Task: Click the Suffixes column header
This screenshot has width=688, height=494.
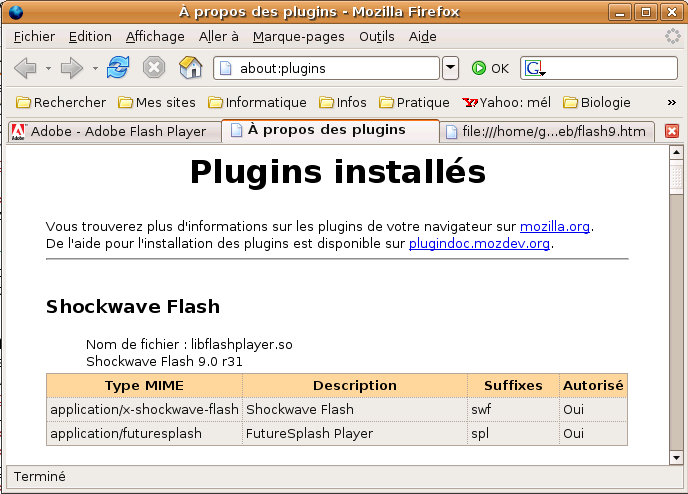Action: coord(513,385)
